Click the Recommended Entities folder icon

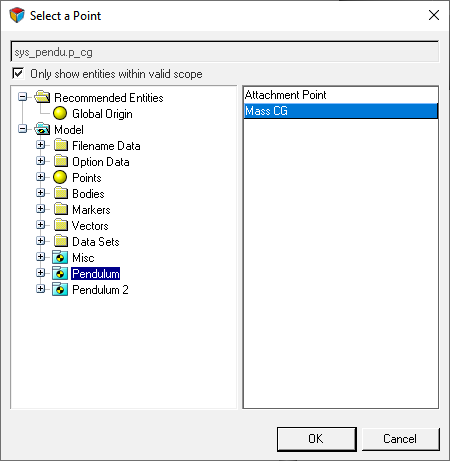coord(42,97)
